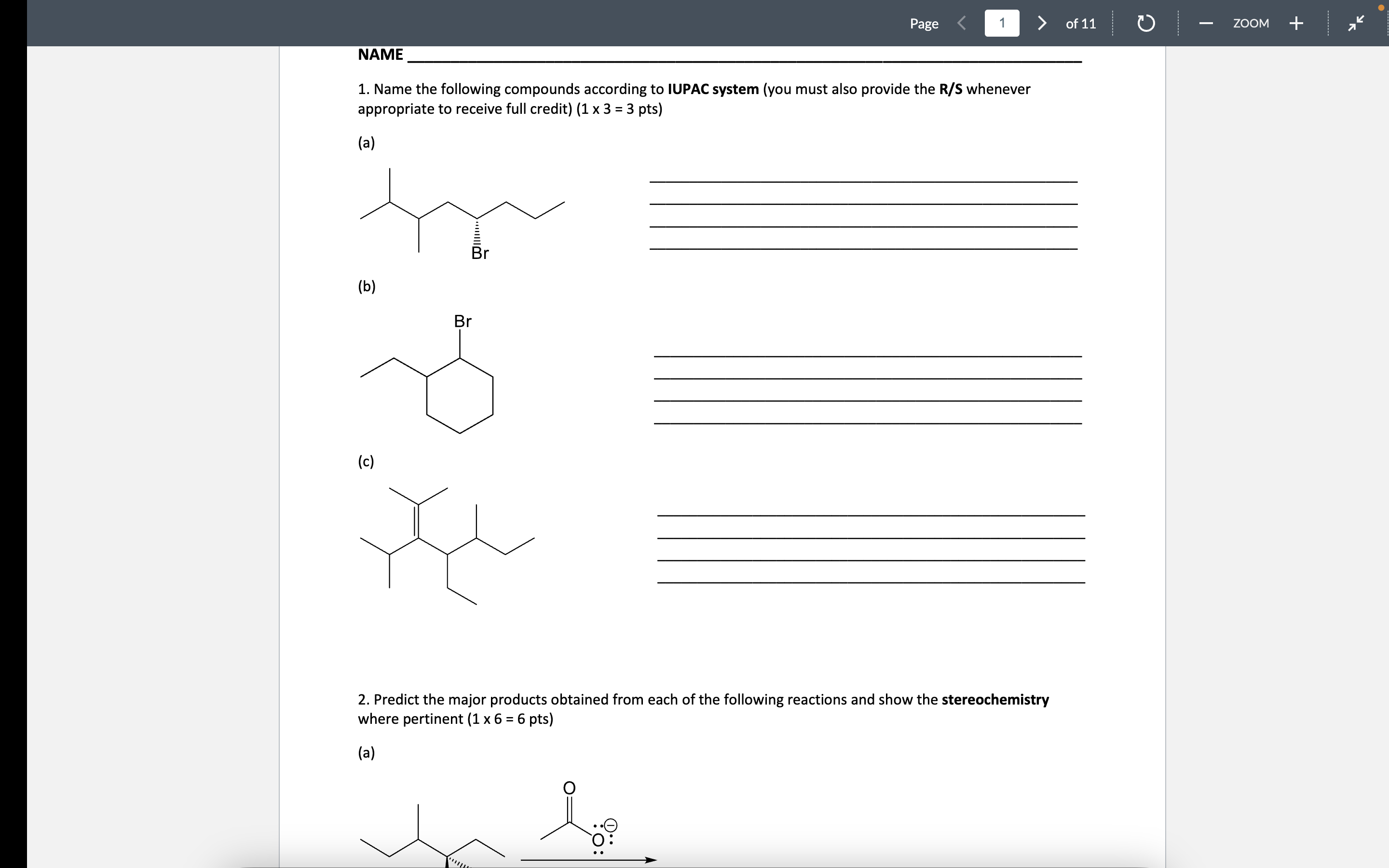Select the zoom in plus icon
The width and height of the screenshot is (1389, 868).
click(x=1296, y=23)
